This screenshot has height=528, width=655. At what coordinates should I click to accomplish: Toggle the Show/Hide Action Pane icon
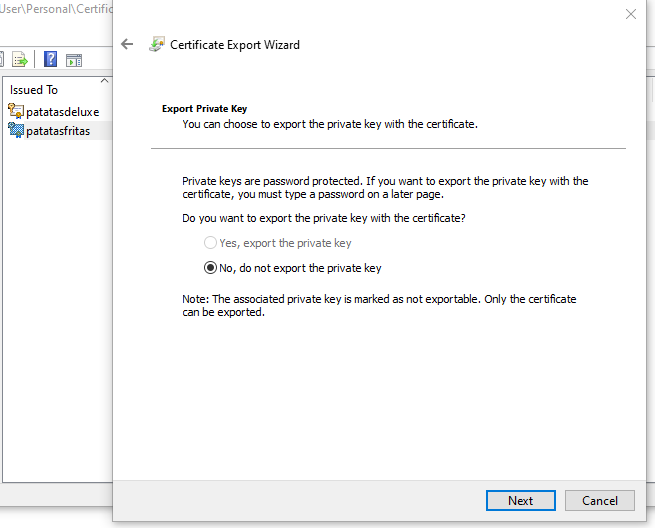pos(73,59)
